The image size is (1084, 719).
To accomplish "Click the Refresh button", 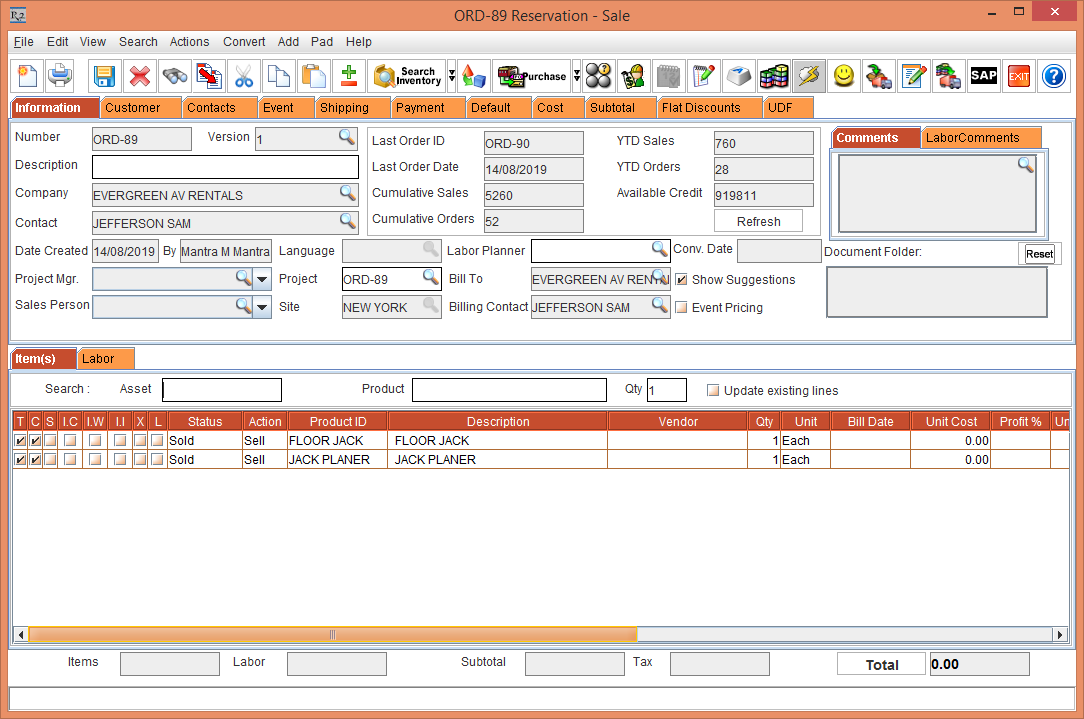I will pos(758,220).
